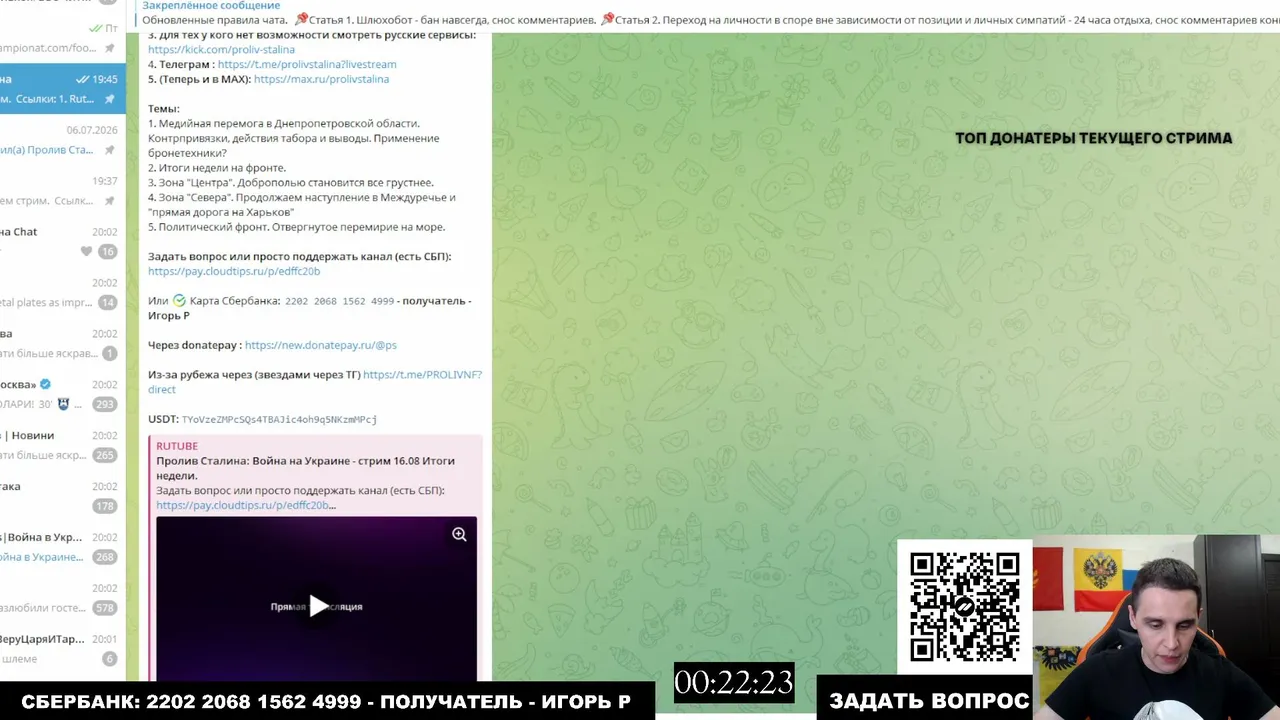Click the 'Темы:' heading in the message
This screenshot has width=1280, height=720.
tap(164, 109)
